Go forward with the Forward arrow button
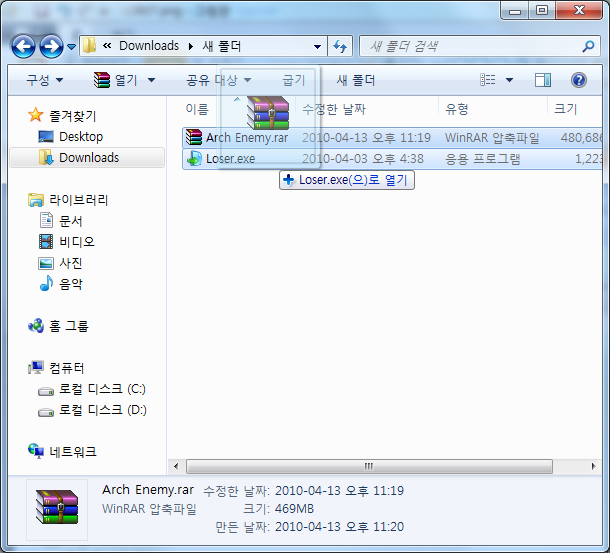This screenshot has height=553, width=610. click(x=51, y=47)
